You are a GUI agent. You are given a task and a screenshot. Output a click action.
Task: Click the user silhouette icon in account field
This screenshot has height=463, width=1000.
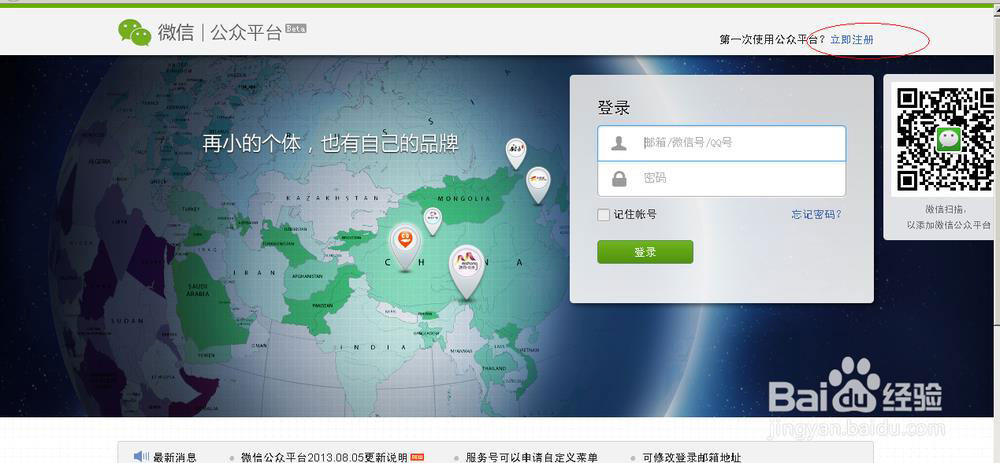(619, 143)
